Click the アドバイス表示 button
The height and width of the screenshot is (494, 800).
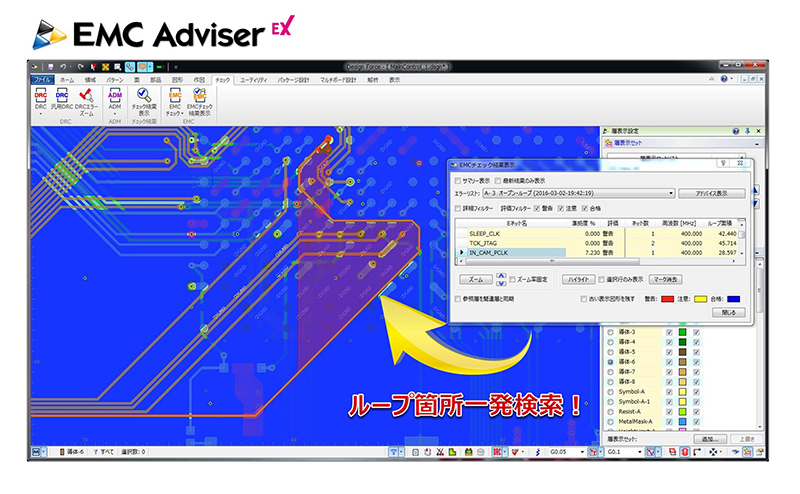pyautogui.click(x=712, y=193)
